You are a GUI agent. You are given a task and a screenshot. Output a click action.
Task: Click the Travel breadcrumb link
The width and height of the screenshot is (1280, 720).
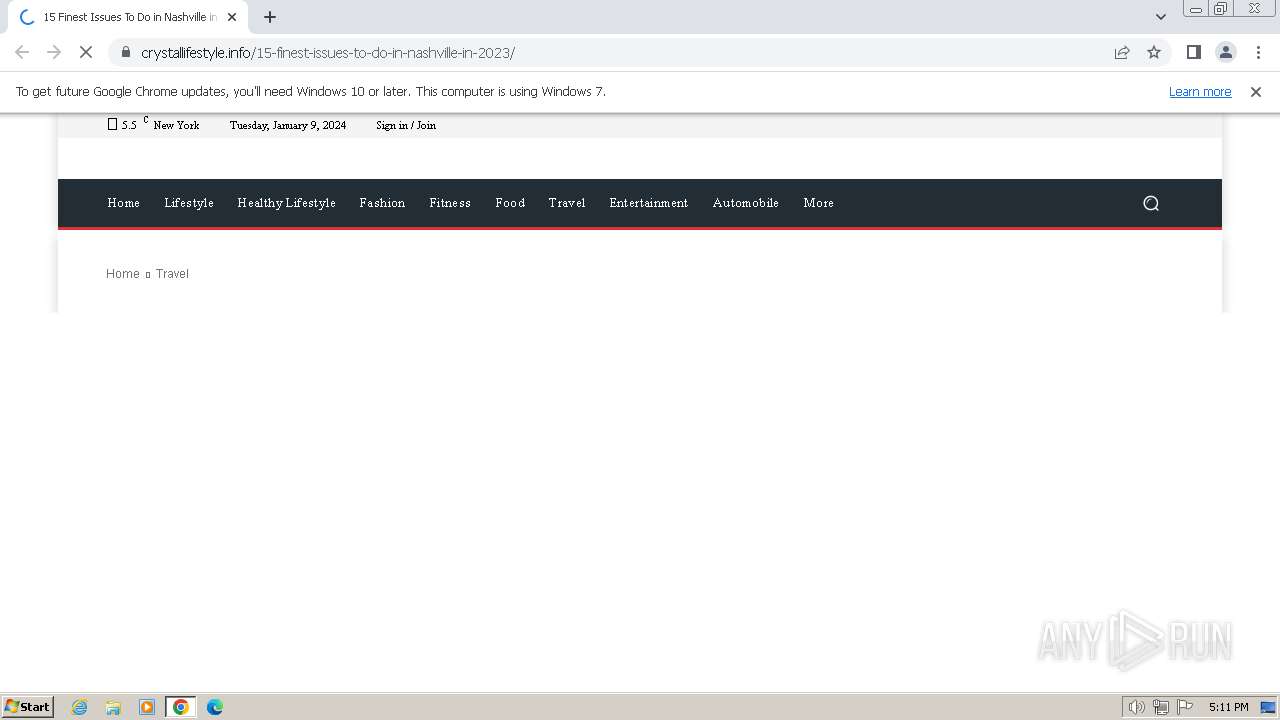[x=172, y=274]
